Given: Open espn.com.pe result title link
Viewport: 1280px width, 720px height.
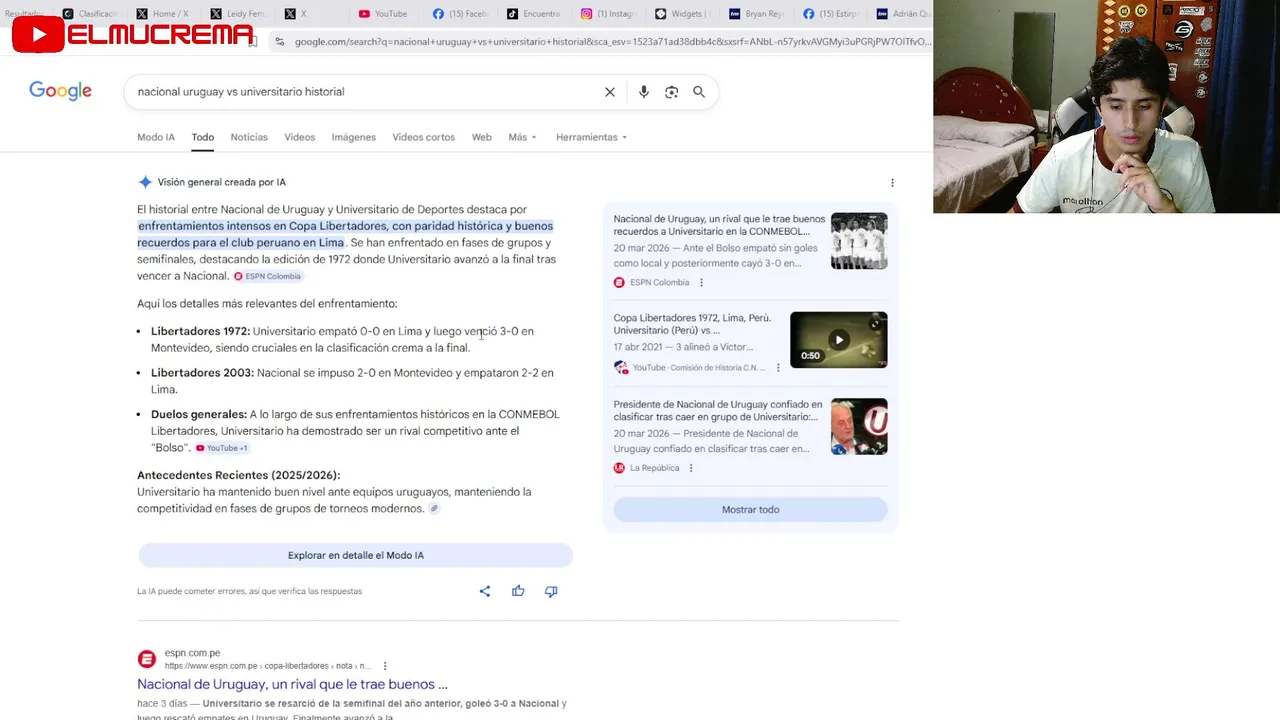Looking at the screenshot, I should [292, 684].
